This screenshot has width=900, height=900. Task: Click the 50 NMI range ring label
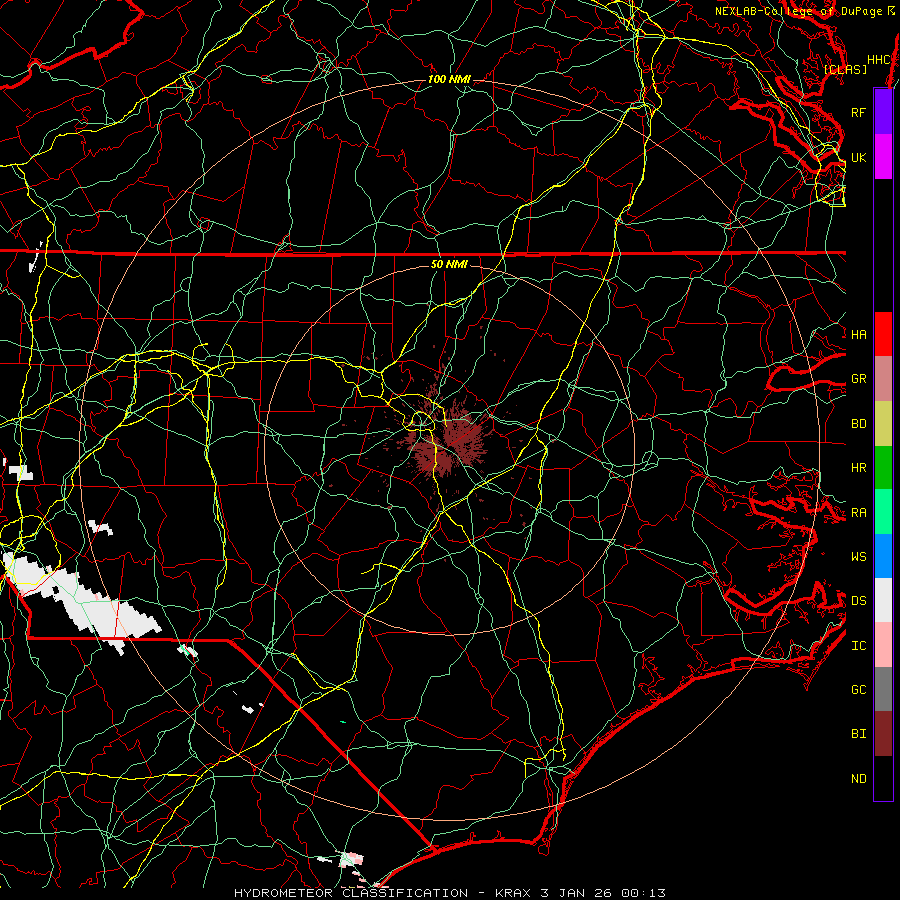pyautogui.click(x=449, y=264)
